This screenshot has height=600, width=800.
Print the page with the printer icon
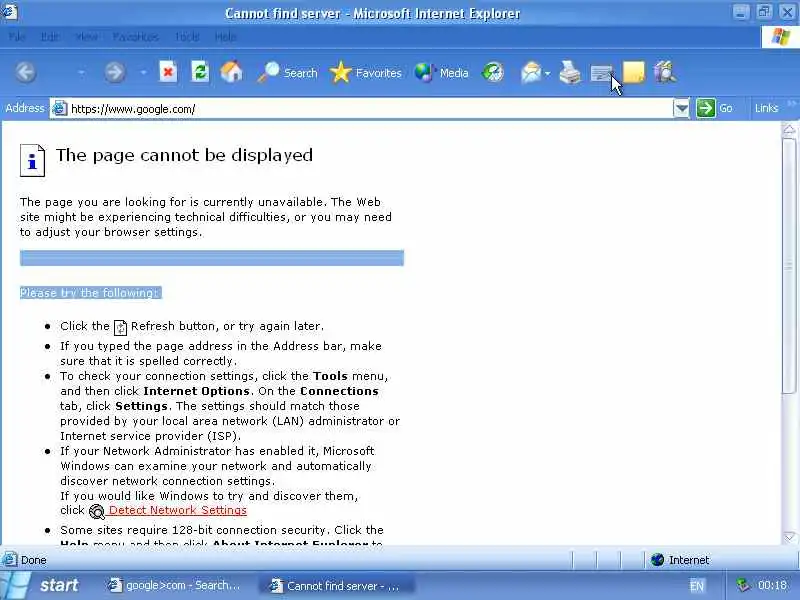coord(570,72)
